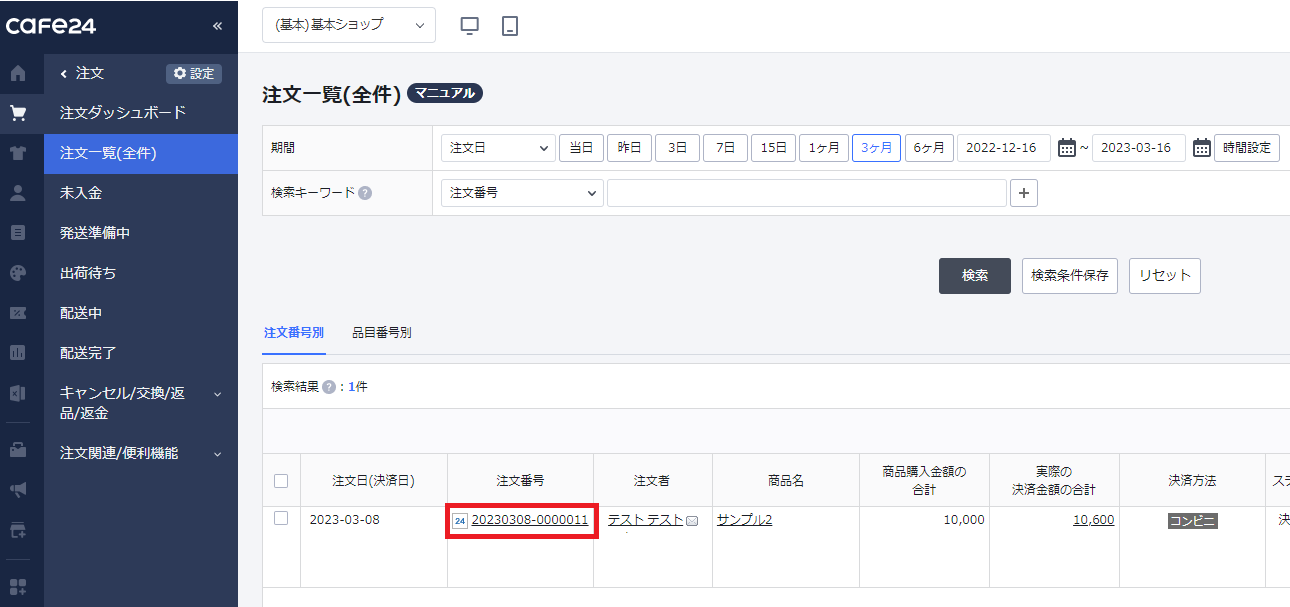Check the box for the 2023-03-08 order row
Screen dimensions: 1290x607
click(x=281, y=518)
